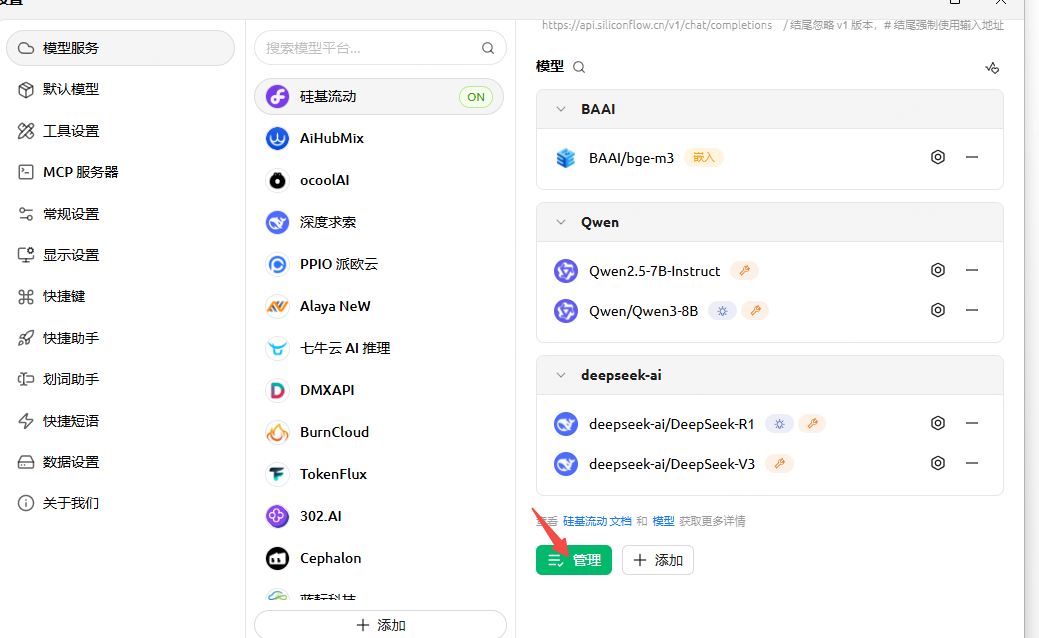Click the tool-use tag on Qwen2.5-7B-Instruct

pos(745,270)
